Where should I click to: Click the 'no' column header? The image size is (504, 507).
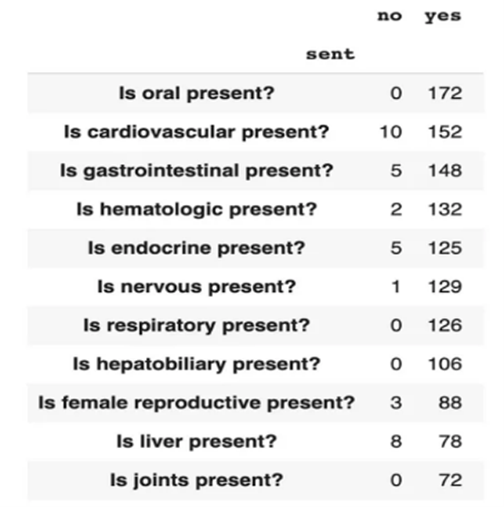[x=389, y=16]
